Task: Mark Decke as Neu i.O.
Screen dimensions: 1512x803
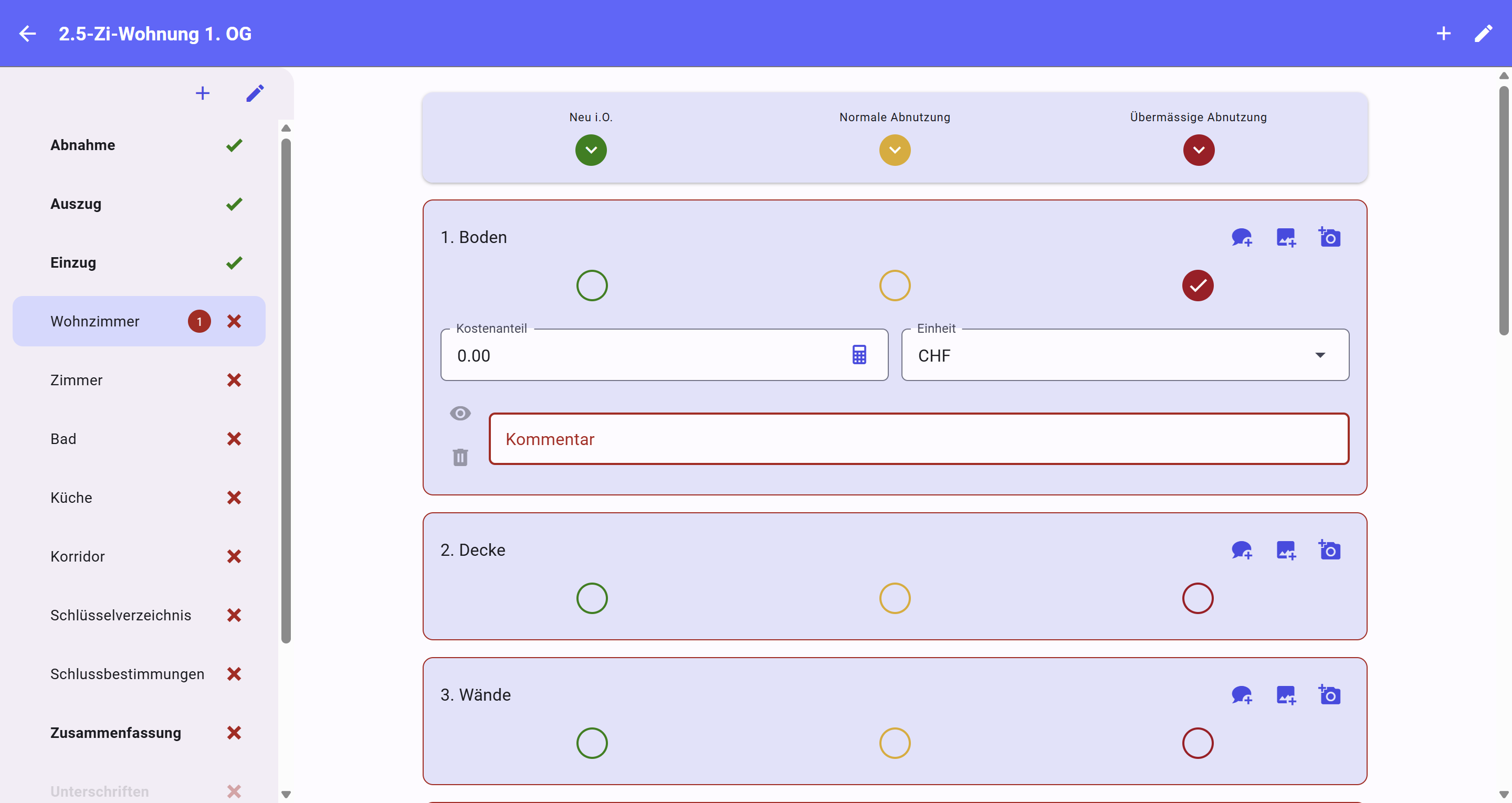Action: tap(592, 598)
